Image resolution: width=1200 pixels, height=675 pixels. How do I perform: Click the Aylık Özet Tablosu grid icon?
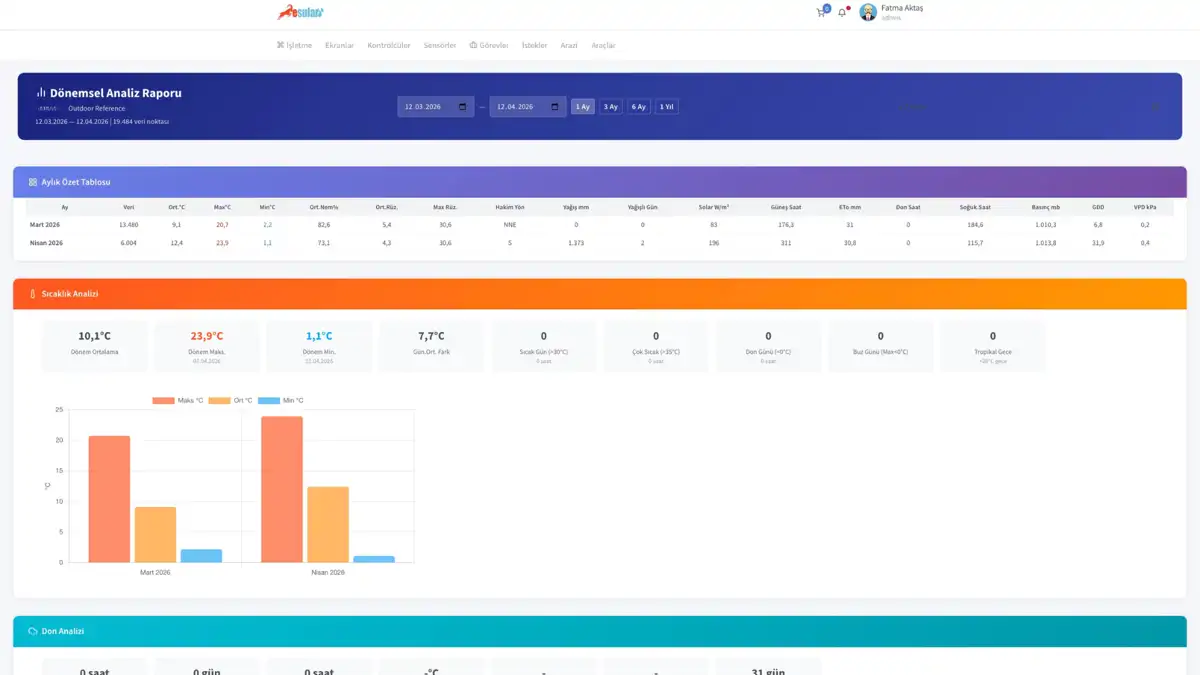click(x=33, y=182)
